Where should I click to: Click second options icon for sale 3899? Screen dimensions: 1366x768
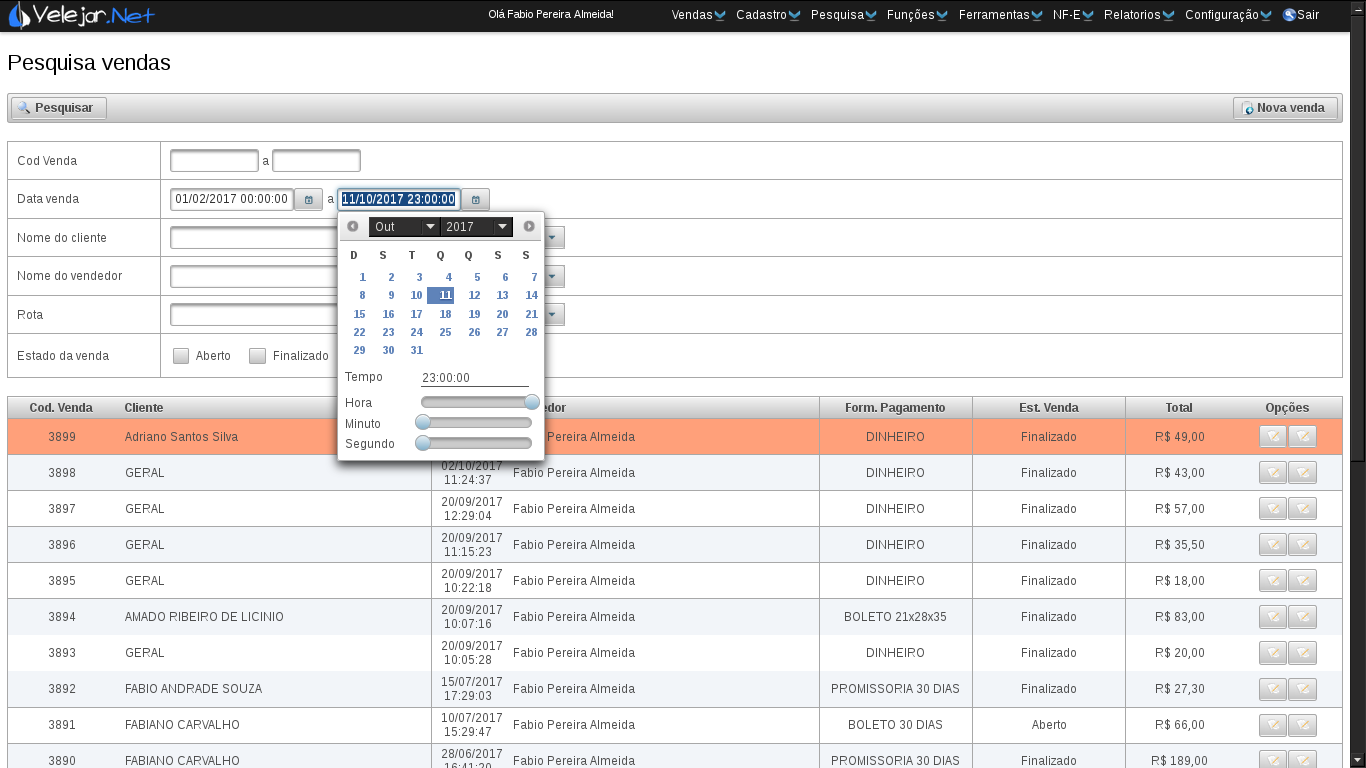click(x=1302, y=437)
